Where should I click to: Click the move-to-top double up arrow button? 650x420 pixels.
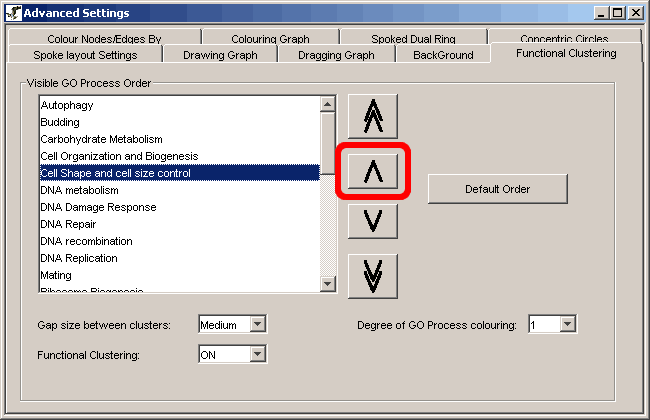point(373,117)
